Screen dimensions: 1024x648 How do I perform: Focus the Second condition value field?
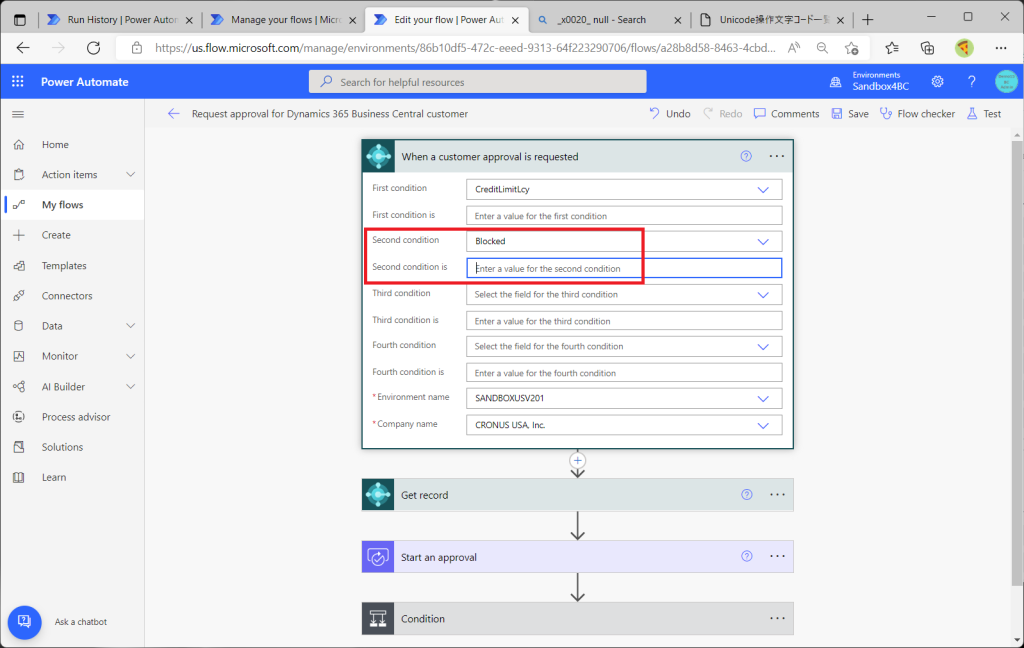click(624, 268)
